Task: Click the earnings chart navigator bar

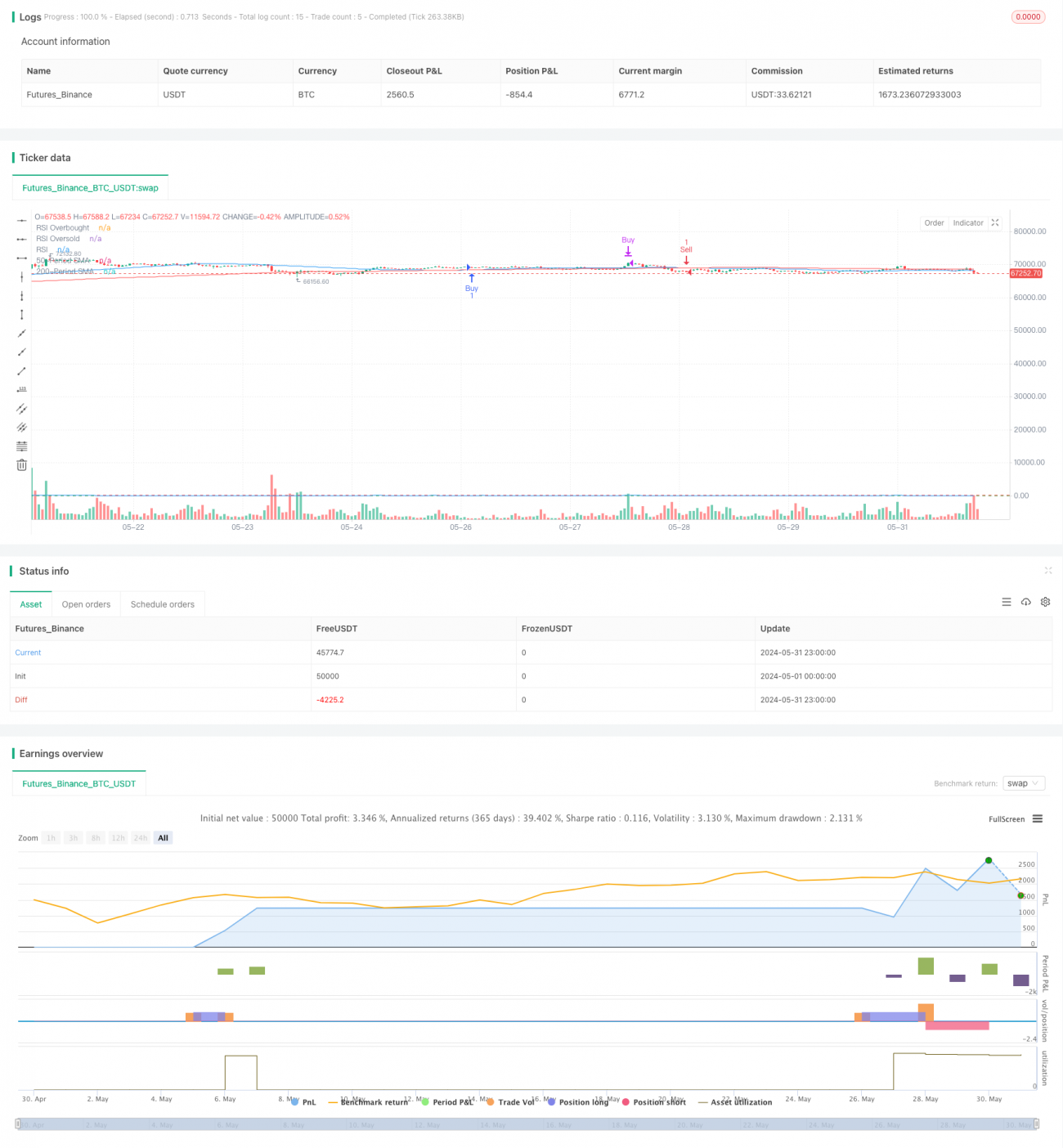Action: pyautogui.click(x=527, y=1124)
